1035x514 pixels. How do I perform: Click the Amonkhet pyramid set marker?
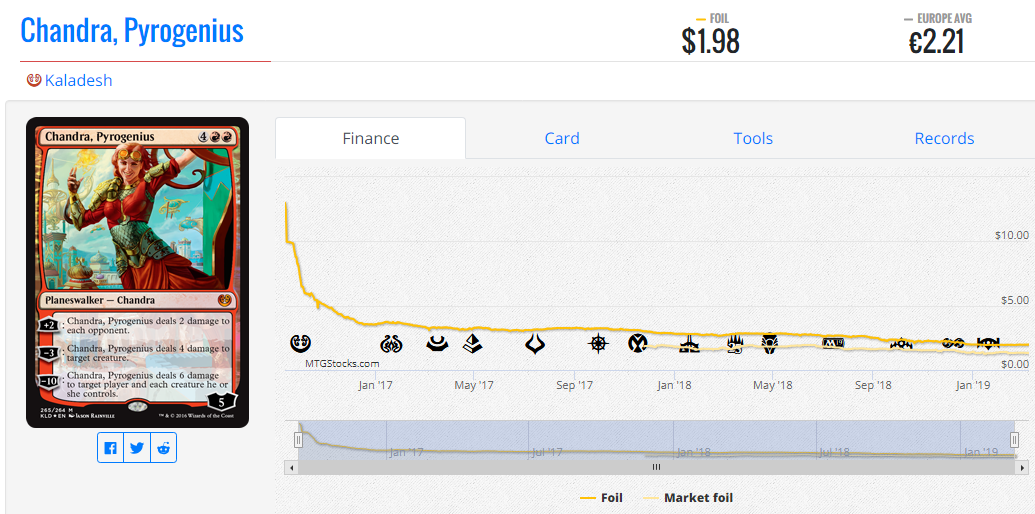[x=471, y=343]
